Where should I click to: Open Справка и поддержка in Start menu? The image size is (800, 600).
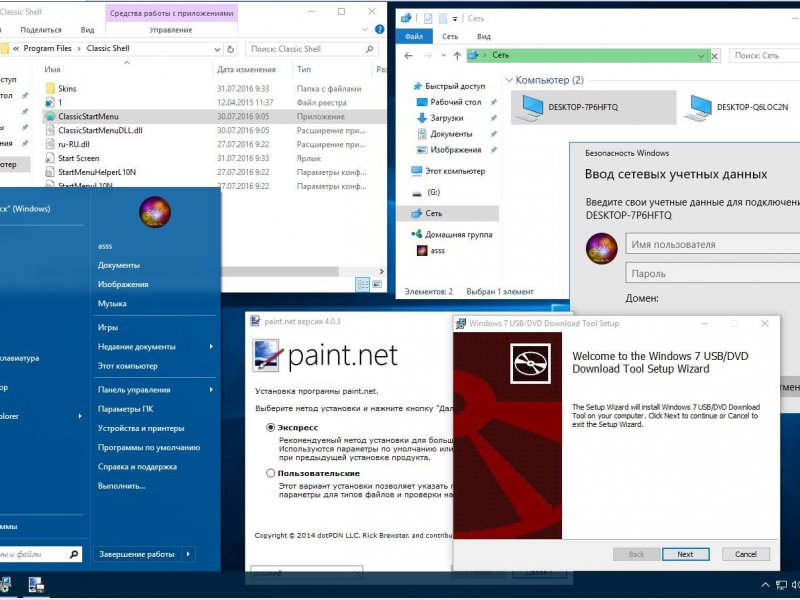137,466
